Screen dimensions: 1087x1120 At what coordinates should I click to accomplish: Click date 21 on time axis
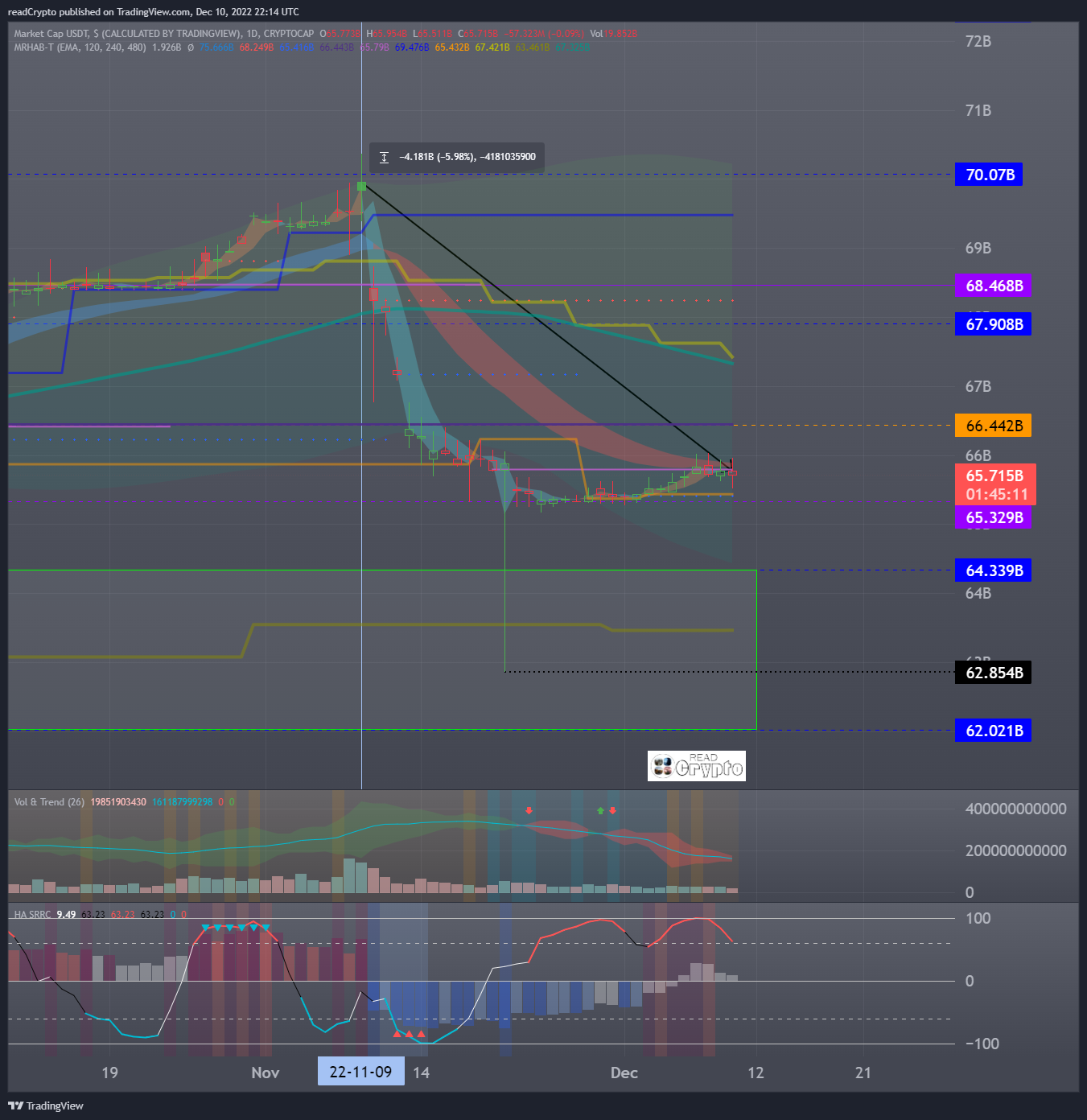click(x=863, y=1073)
